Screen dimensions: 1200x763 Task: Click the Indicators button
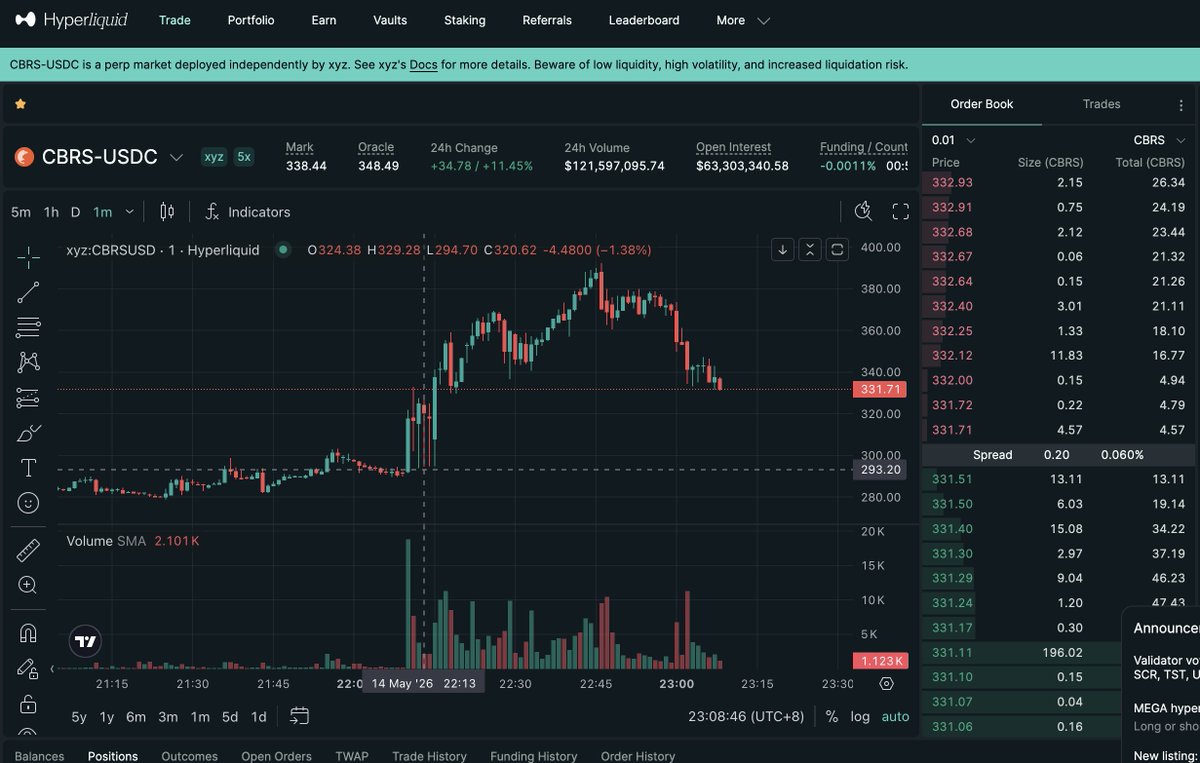pos(247,212)
